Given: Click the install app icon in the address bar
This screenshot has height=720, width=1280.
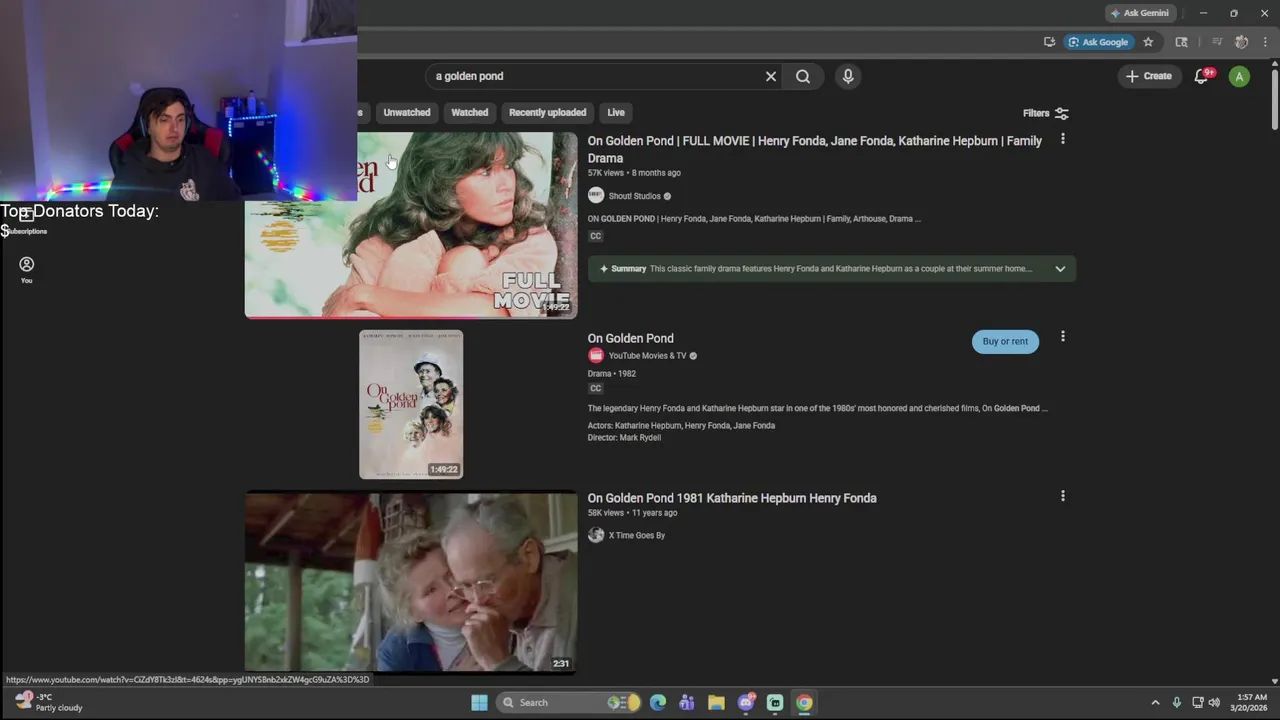Looking at the screenshot, I should (x=1049, y=42).
